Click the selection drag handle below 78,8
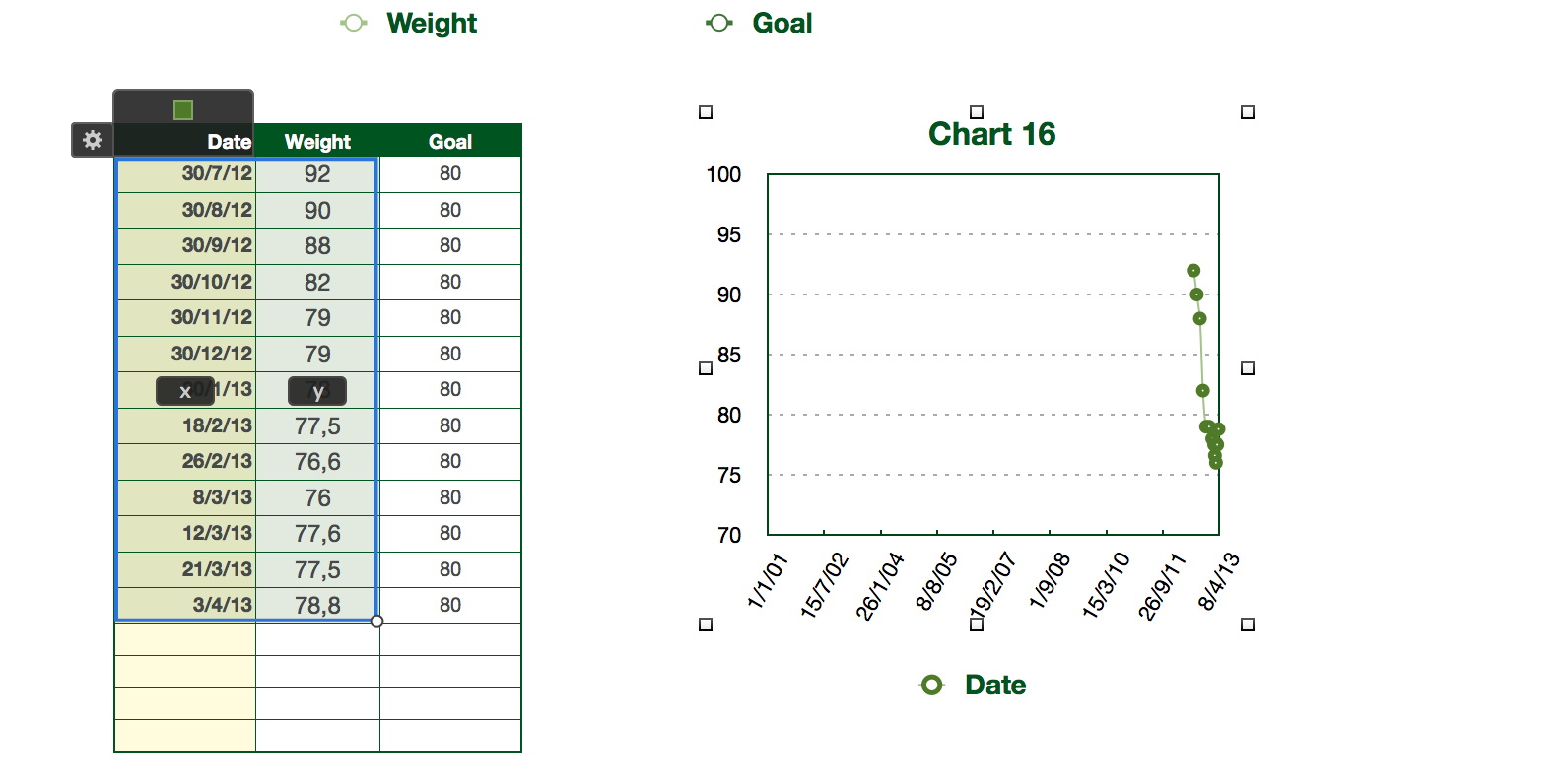This screenshot has width=1563, height=784. (x=376, y=621)
